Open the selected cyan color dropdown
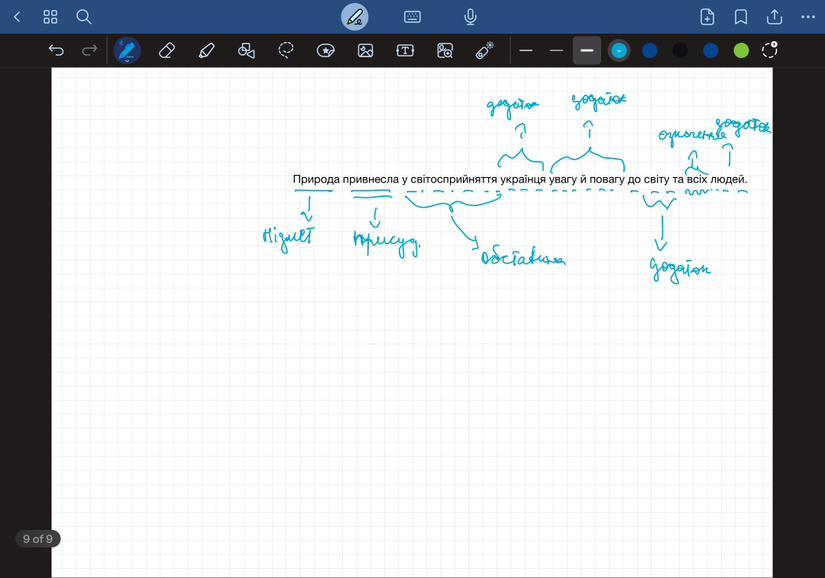825x578 pixels. 619,50
